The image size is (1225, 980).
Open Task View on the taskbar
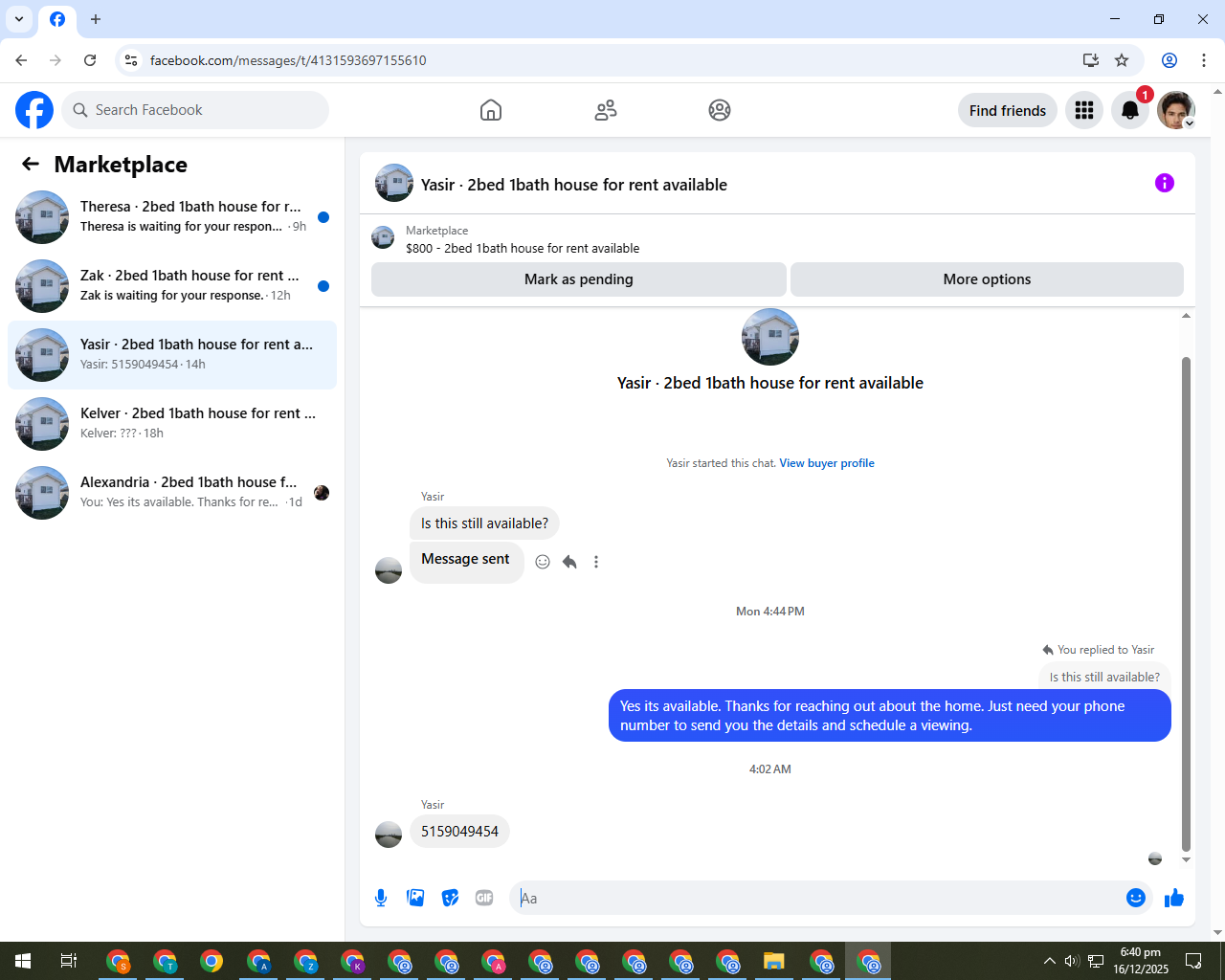(69, 961)
